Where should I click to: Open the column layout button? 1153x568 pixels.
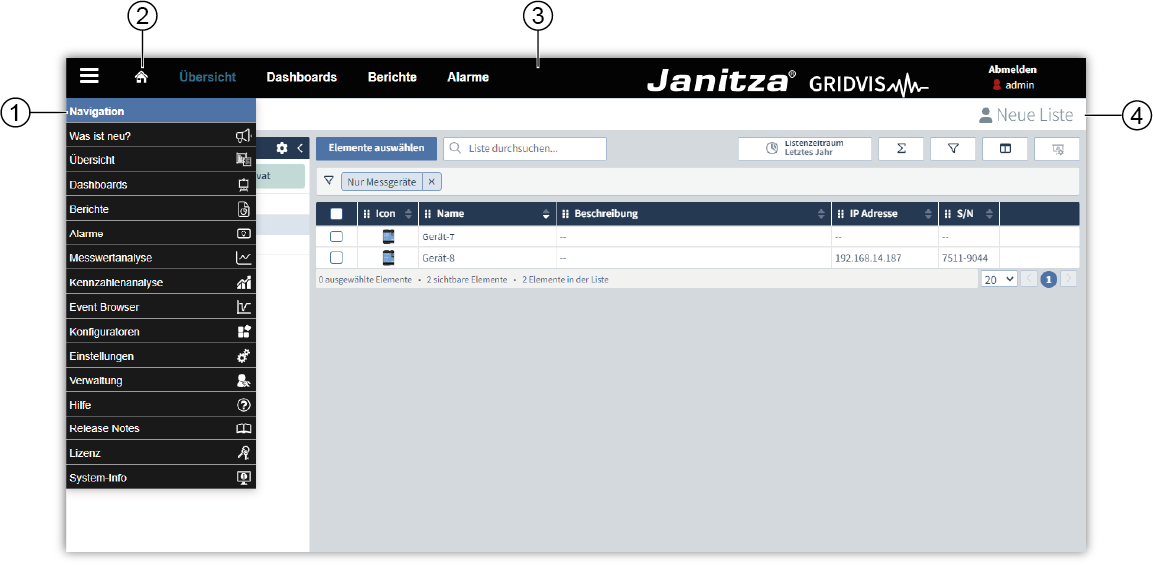[1005, 149]
